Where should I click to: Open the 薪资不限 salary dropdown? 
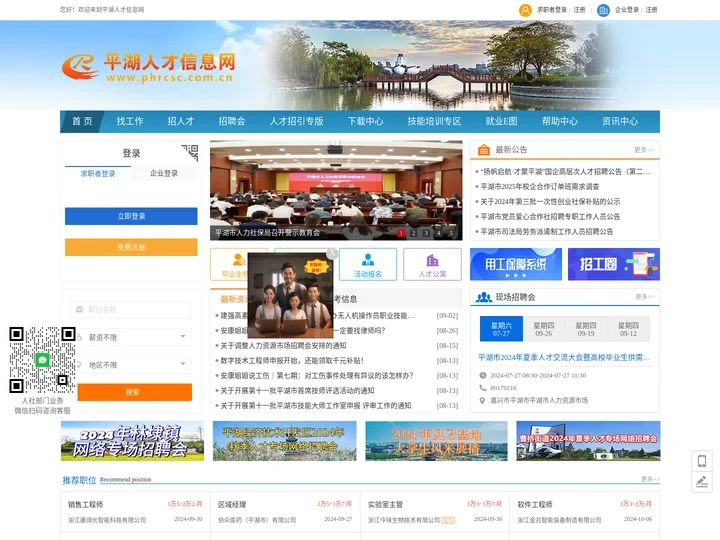pyautogui.click(x=131, y=338)
